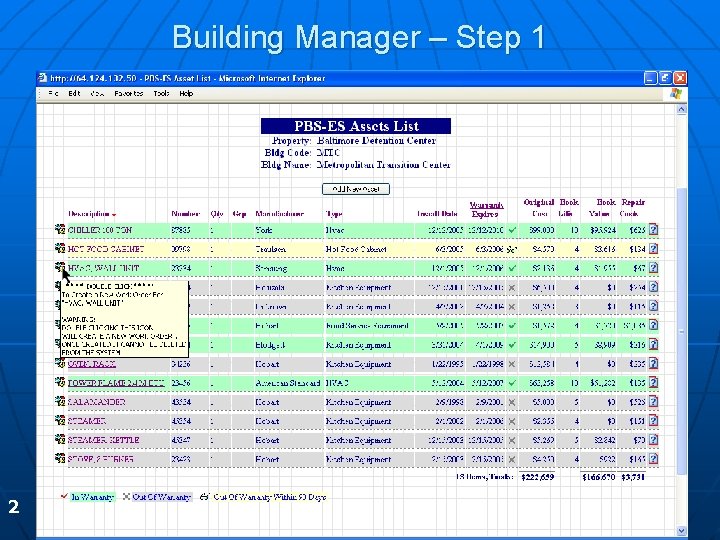Image resolution: width=720 pixels, height=540 pixels.
Task: Click work order icon on American Standard row
Action: (x=60, y=382)
